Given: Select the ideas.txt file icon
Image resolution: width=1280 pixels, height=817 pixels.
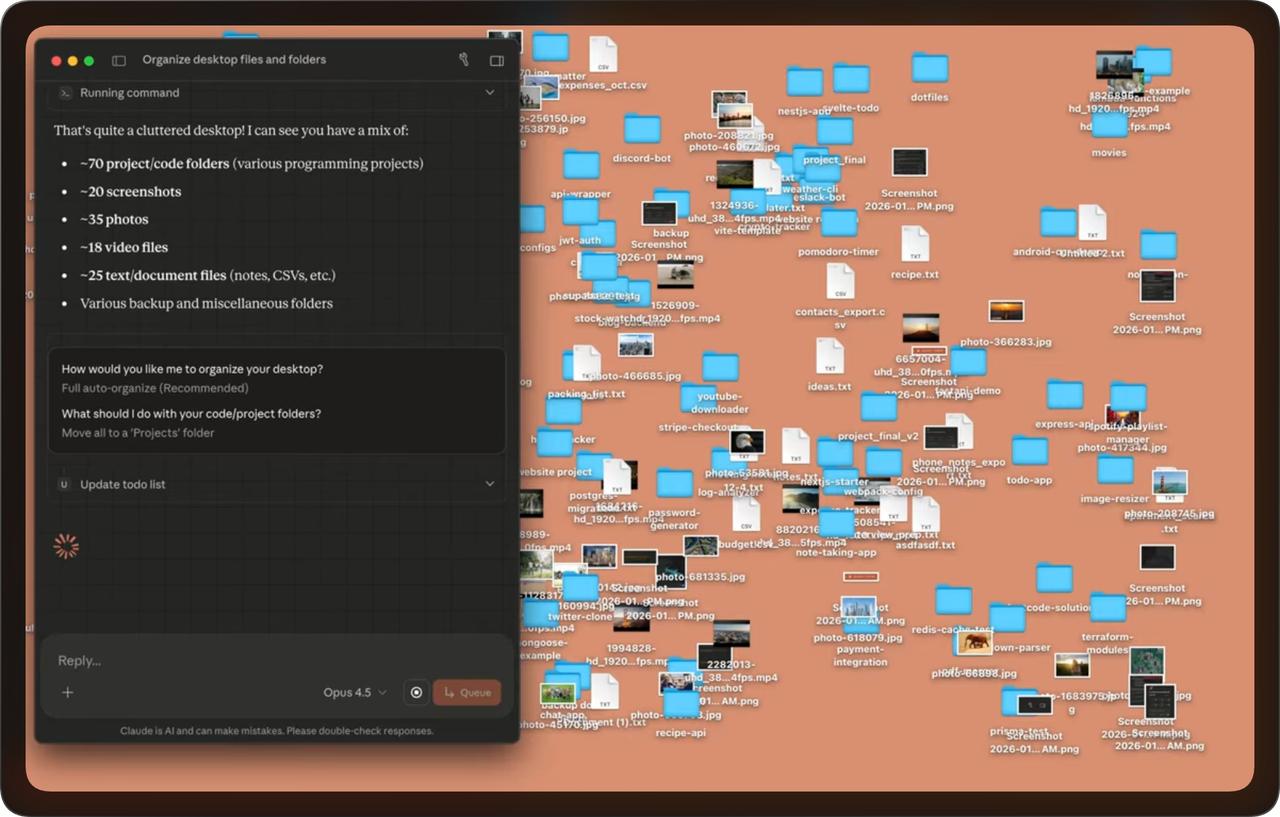Looking at the screenshot, I should [x=830, y=357].
